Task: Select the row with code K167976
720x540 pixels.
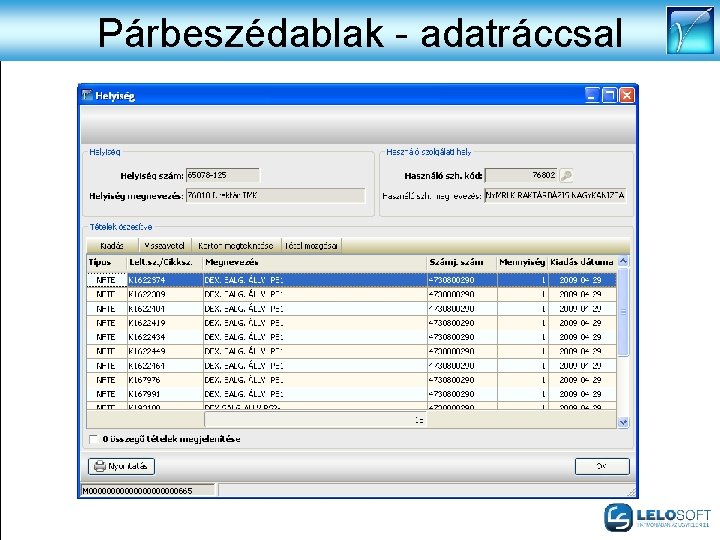Action: pos(351,380)
